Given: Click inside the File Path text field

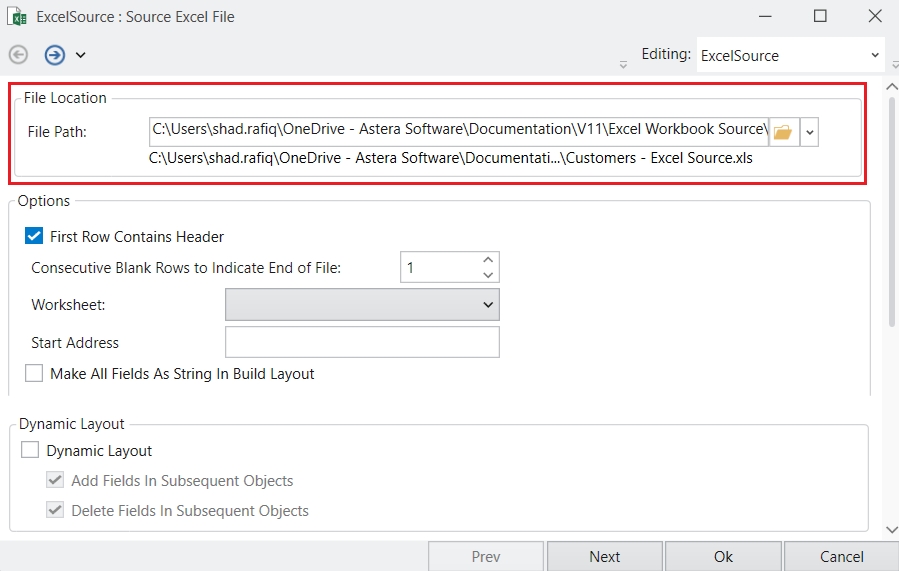Looking at the screenshot, I should pyautogui.click(x=459, y=131).
